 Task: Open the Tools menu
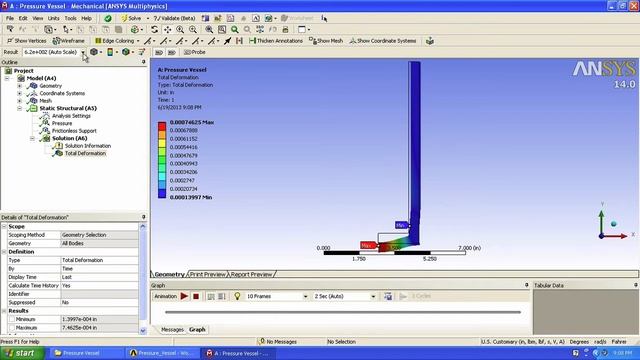coord(70,18)
